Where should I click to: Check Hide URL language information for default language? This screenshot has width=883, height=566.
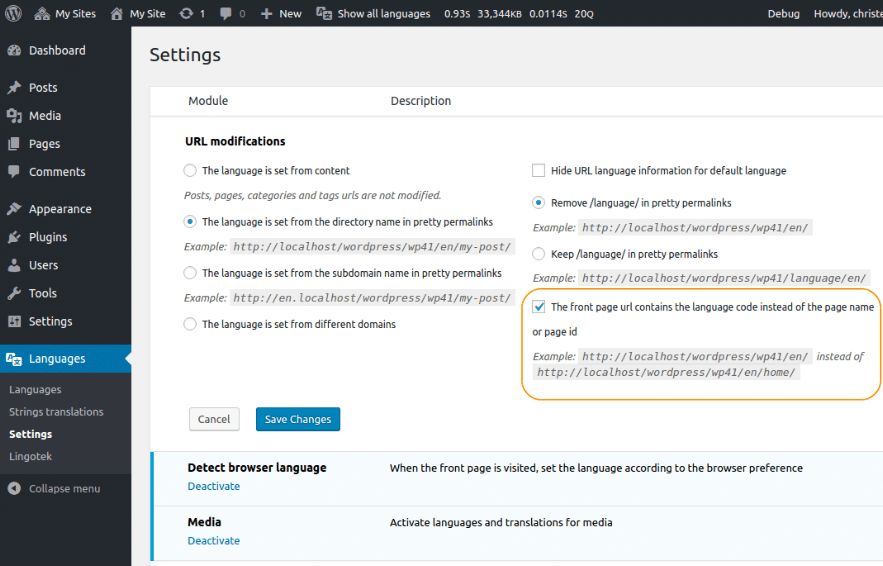538,170
